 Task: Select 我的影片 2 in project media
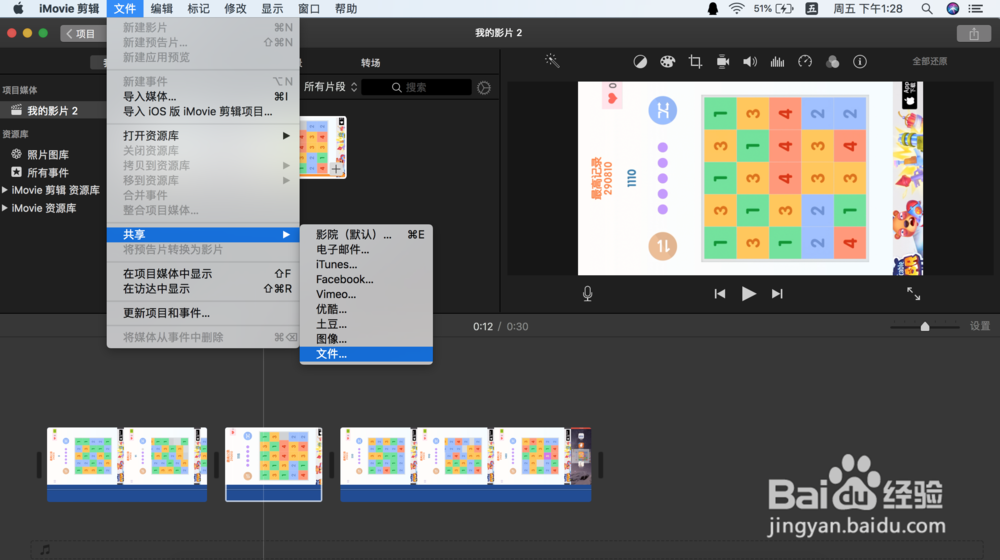tap(52, 110)
